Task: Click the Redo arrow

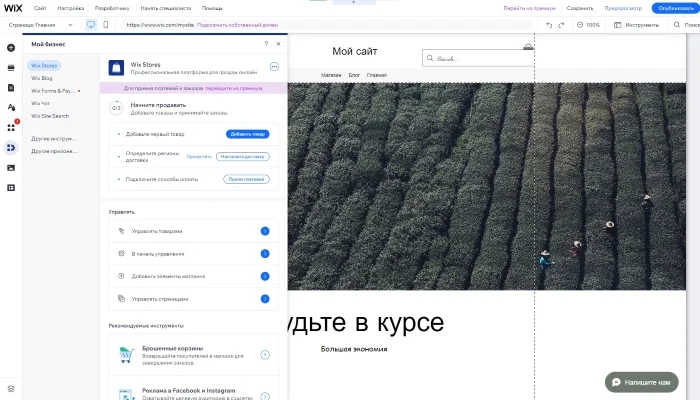Action: (561, 25)
